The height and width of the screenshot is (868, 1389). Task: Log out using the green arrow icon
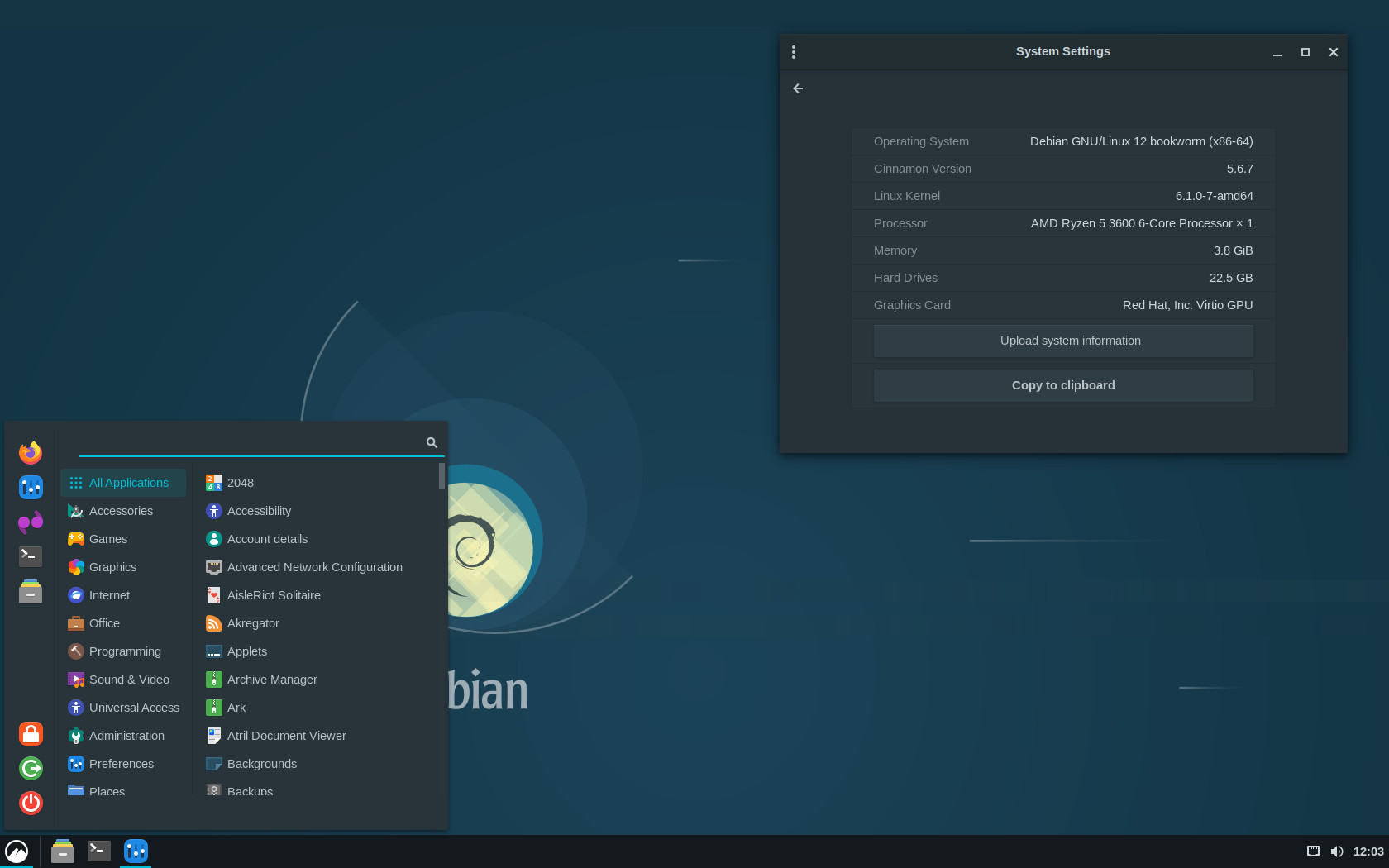[x=31, y=768]
